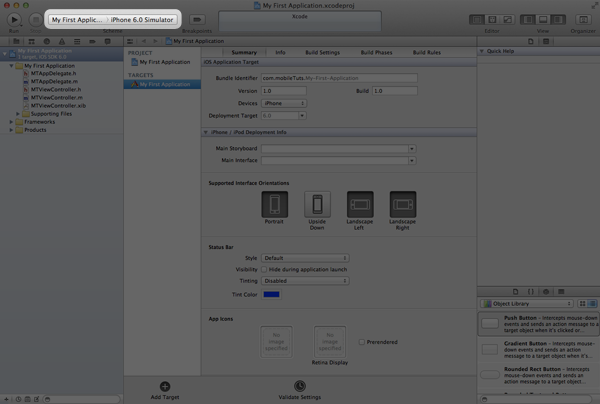The image size is (600, 404).
Task: Collapse the My First Application project root
Action: coord(5,54)
